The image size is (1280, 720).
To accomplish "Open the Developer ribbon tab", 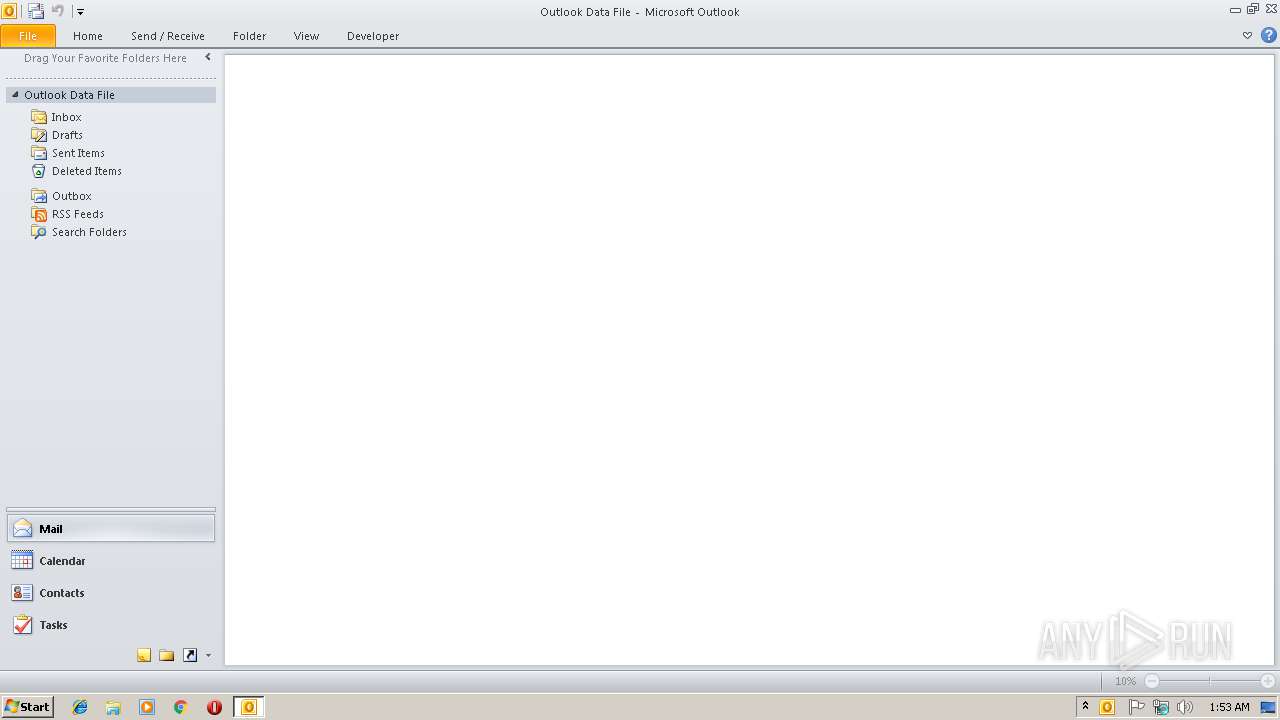I will point(373,36).
